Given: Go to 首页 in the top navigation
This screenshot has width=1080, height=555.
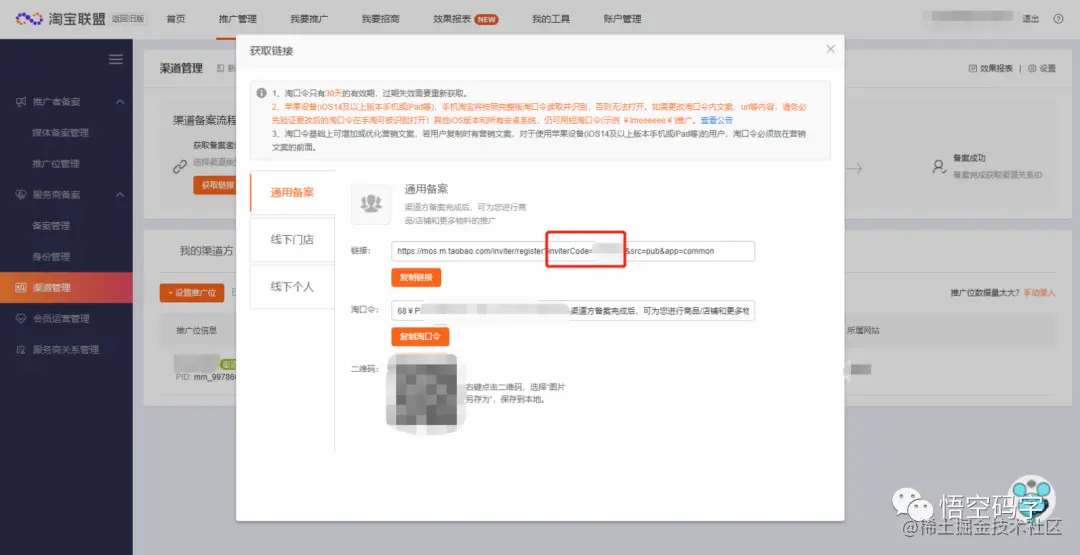Looking at the screenshot, I should [x=176, y=19].
